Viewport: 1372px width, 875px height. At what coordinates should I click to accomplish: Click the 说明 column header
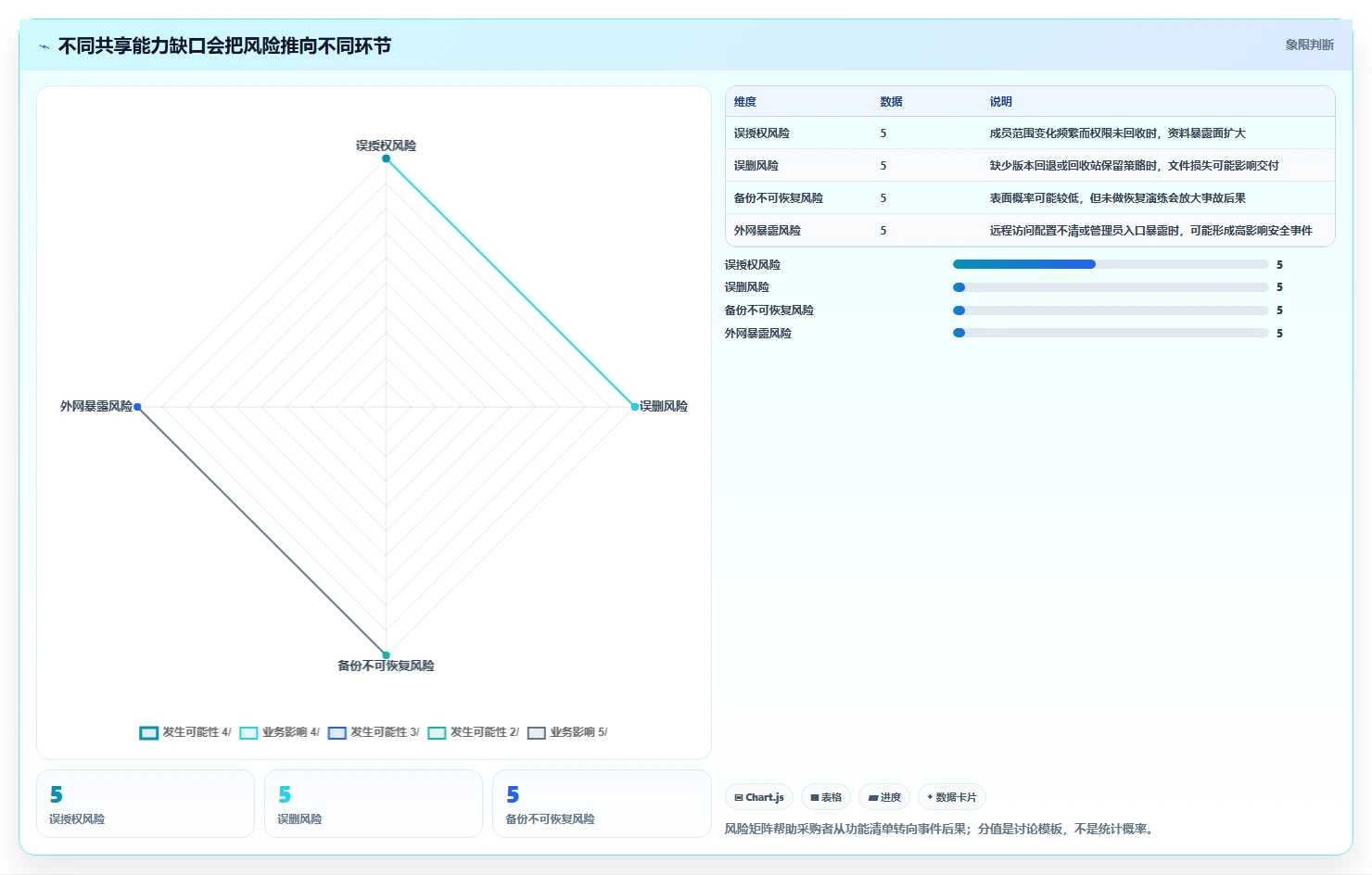1000,102
